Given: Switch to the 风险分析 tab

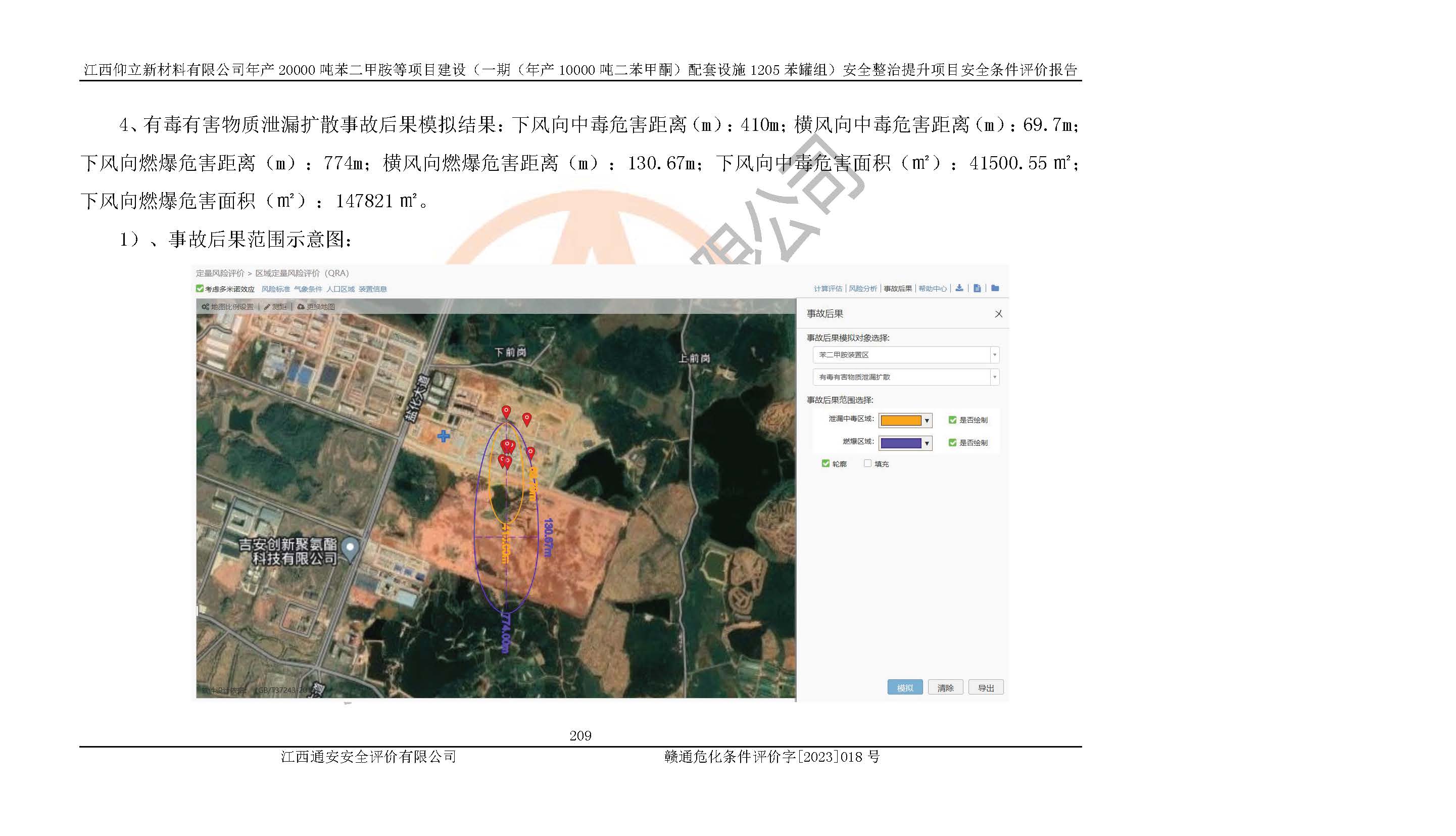Looking at the screenshot, I should [862, 289].
